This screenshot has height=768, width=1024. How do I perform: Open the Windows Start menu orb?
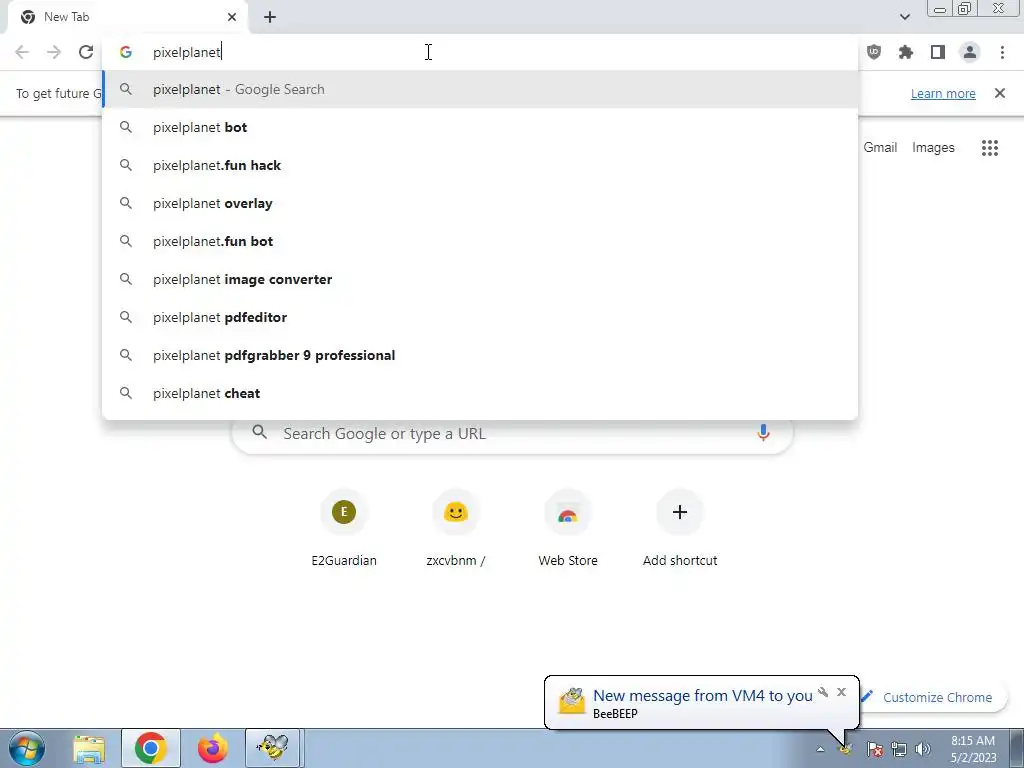[27, 748]
